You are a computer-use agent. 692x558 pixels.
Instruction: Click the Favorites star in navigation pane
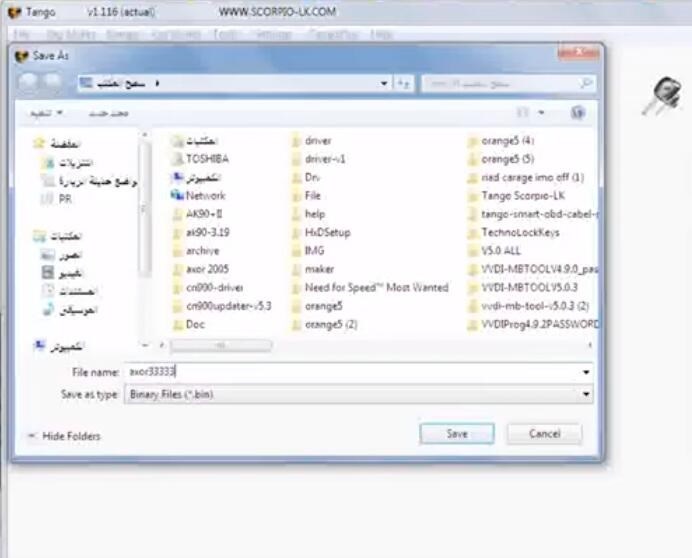(39, 143)
